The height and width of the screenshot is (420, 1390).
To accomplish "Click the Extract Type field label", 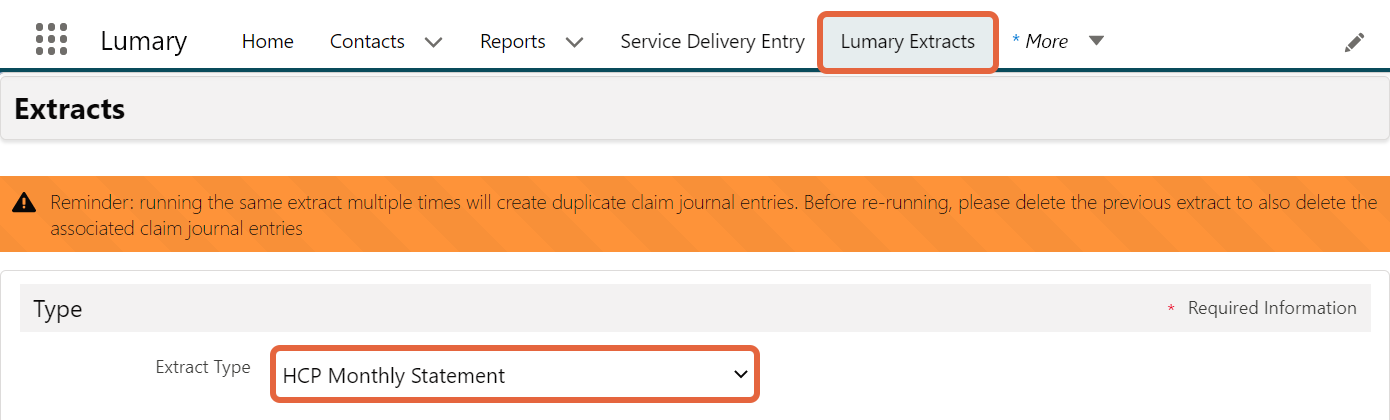I will point(203,367).
